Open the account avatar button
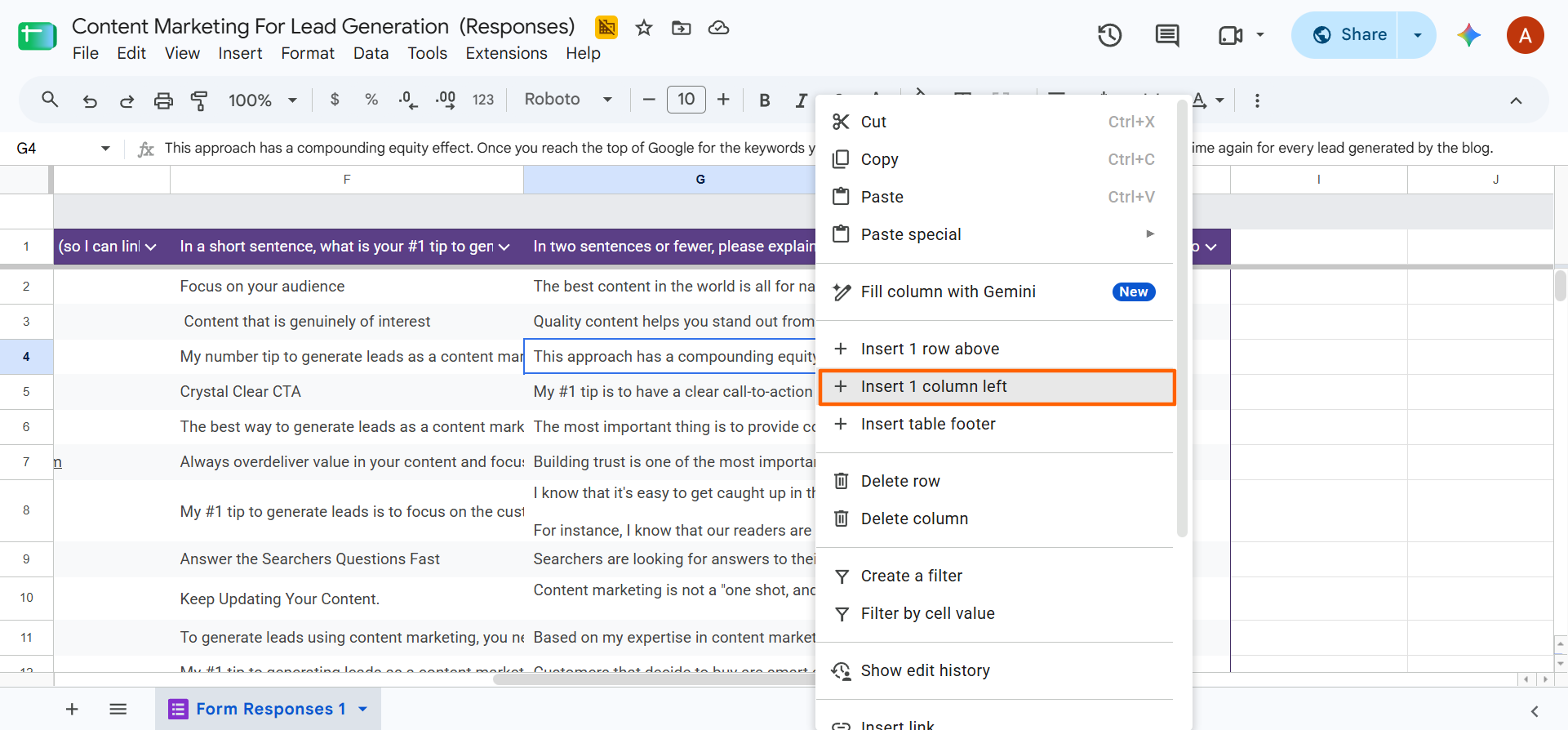 click(1525, 35)
